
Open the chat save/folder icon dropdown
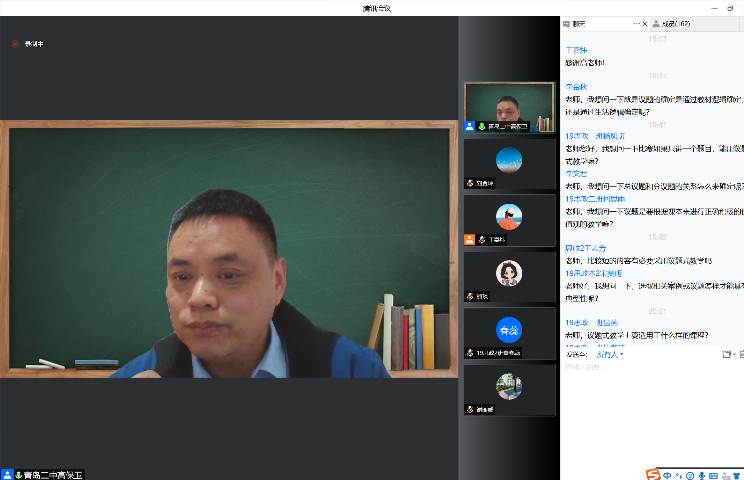[729, 354]
